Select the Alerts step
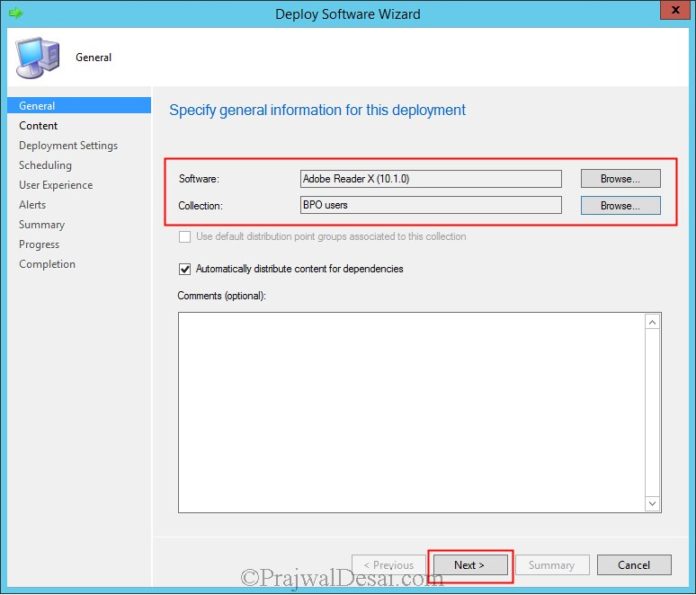 [x=32, y=205]
